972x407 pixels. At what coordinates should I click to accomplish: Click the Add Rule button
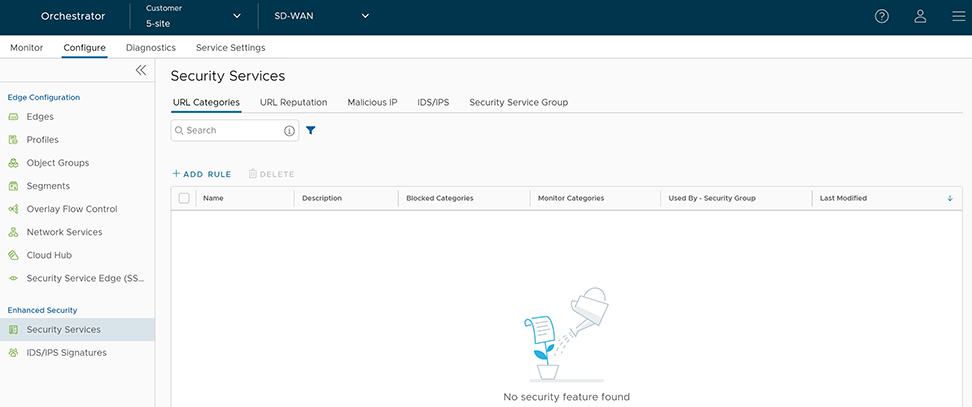(202, 174)
